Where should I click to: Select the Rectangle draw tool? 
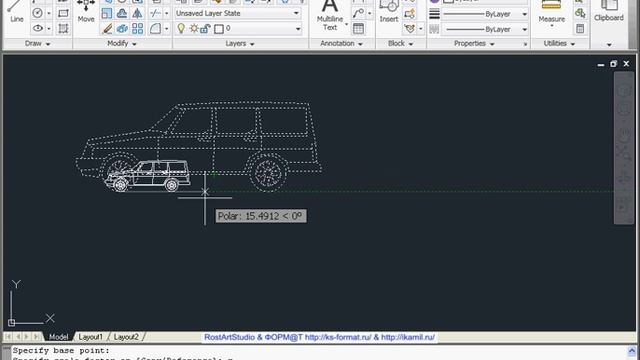point(63,13)
